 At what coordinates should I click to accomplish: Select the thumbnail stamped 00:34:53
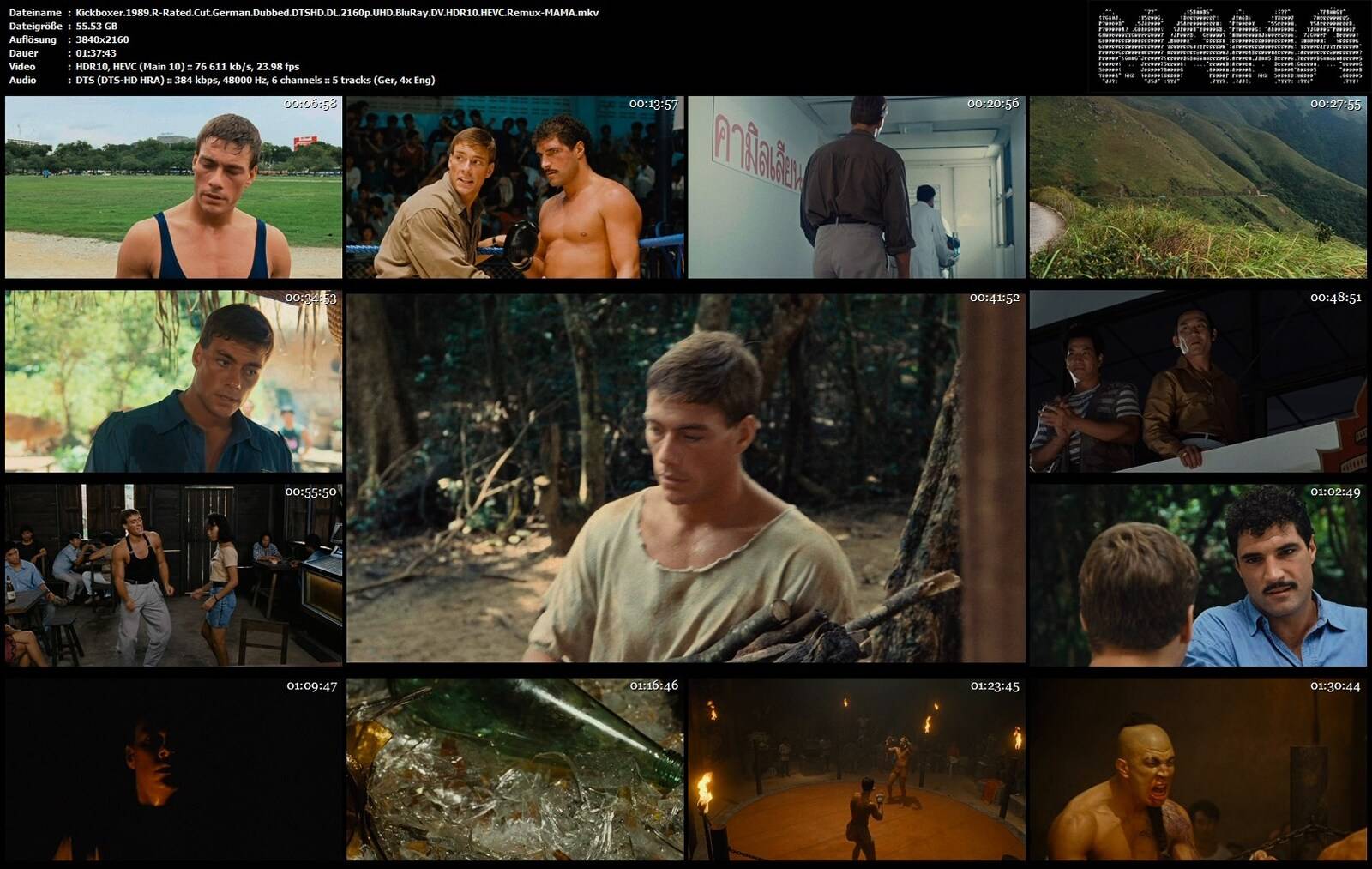tap(173, 381)
